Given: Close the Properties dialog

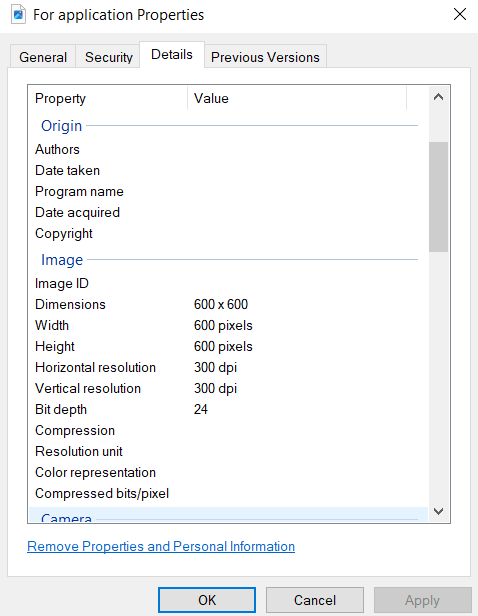Looking at the screenshot, I should pos(460,15).
